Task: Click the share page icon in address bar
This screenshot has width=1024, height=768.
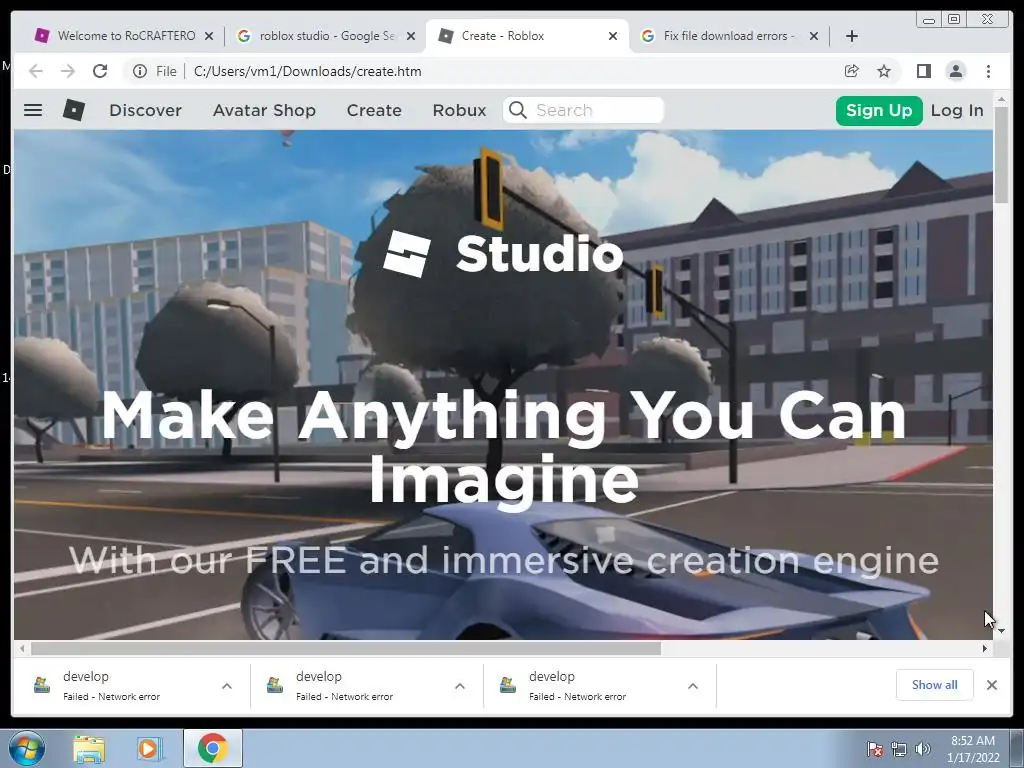Action: tap(852, 71)
